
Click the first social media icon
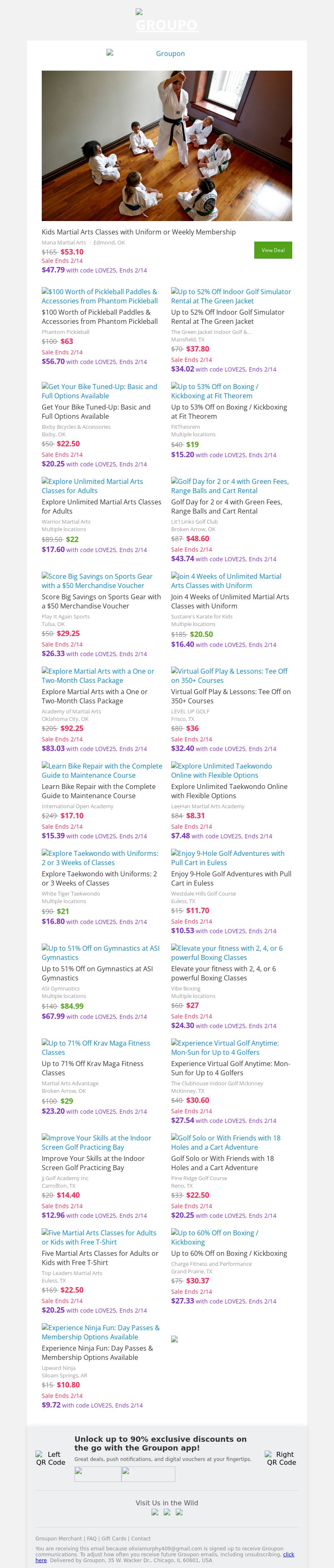coord(155,1512)
